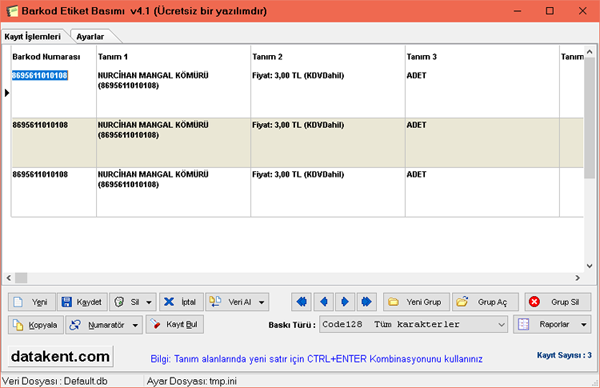
Task: Click the horizontal scrollbar thumb
Action: click(x=21, y=278)
